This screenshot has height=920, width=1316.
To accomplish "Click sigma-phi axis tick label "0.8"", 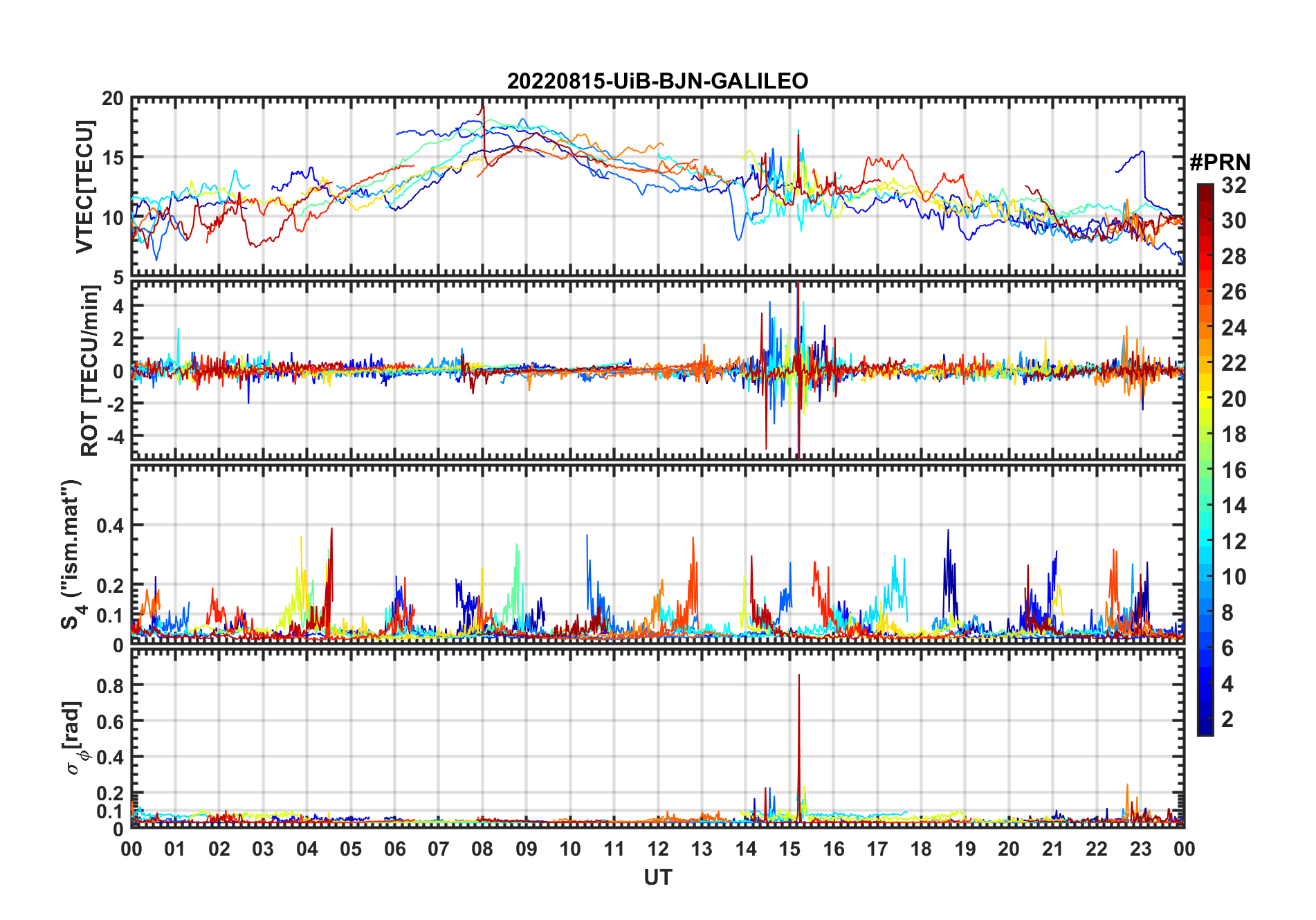I will (111, 686).
